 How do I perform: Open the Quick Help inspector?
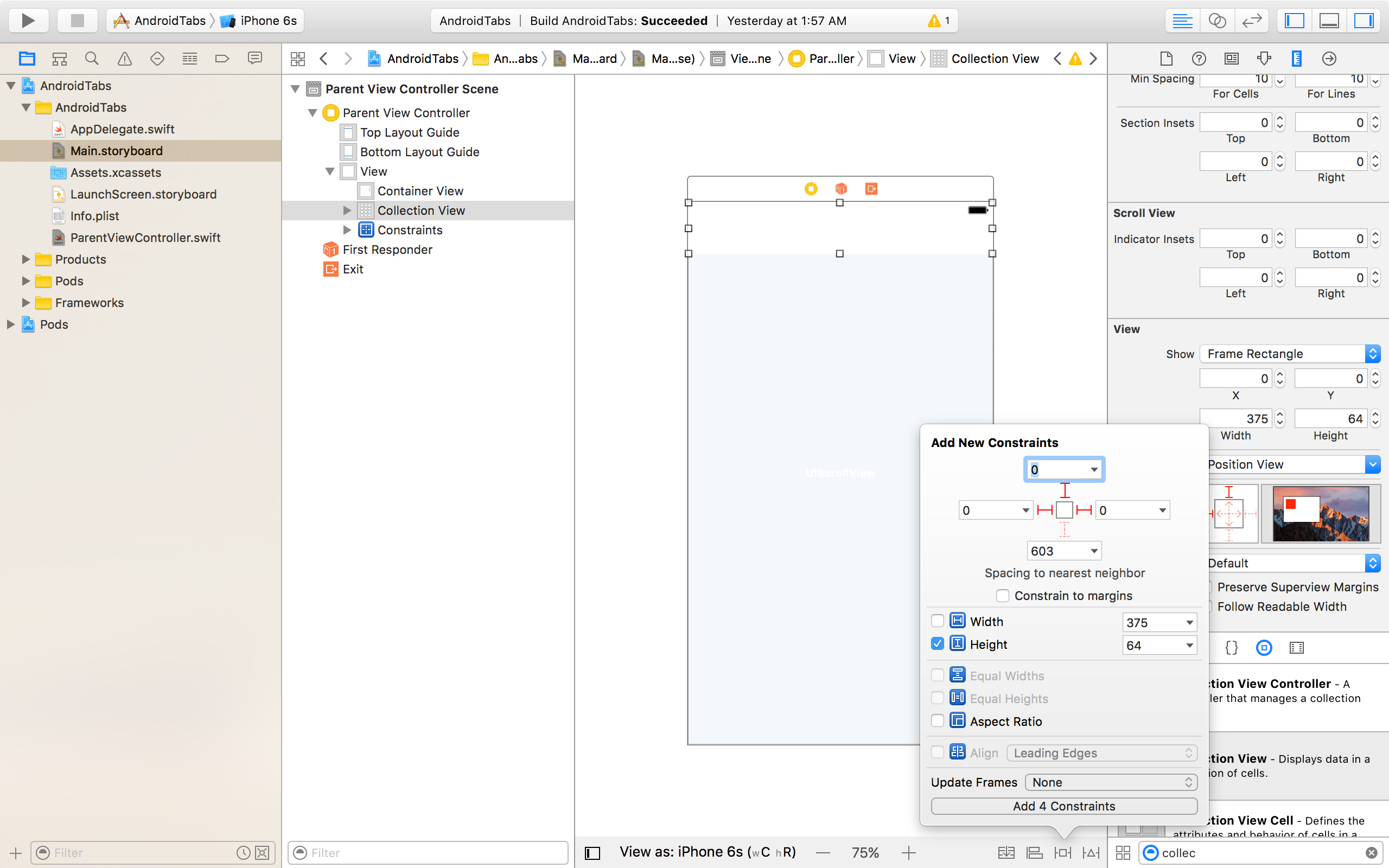tap(1199, 58)
